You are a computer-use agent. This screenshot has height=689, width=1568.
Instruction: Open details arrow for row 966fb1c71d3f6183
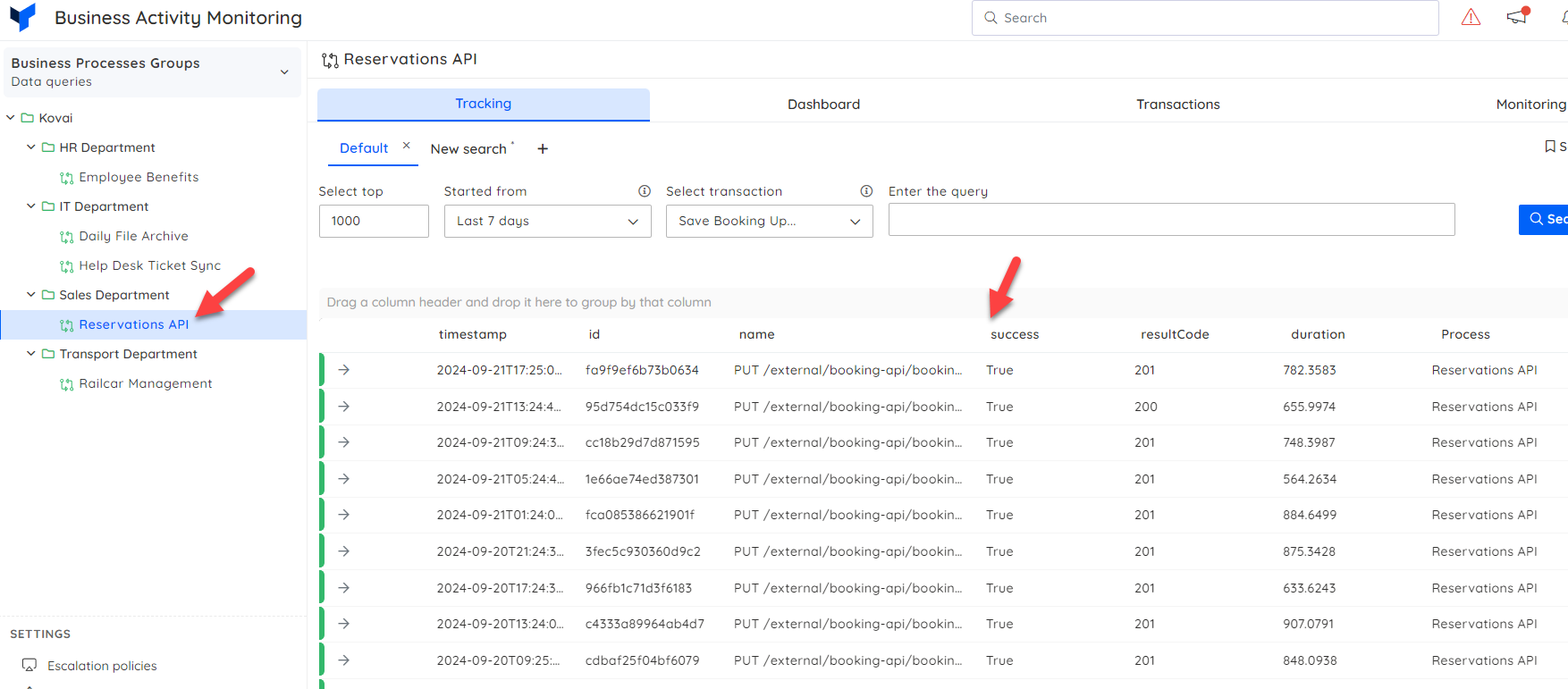[344, 588]
